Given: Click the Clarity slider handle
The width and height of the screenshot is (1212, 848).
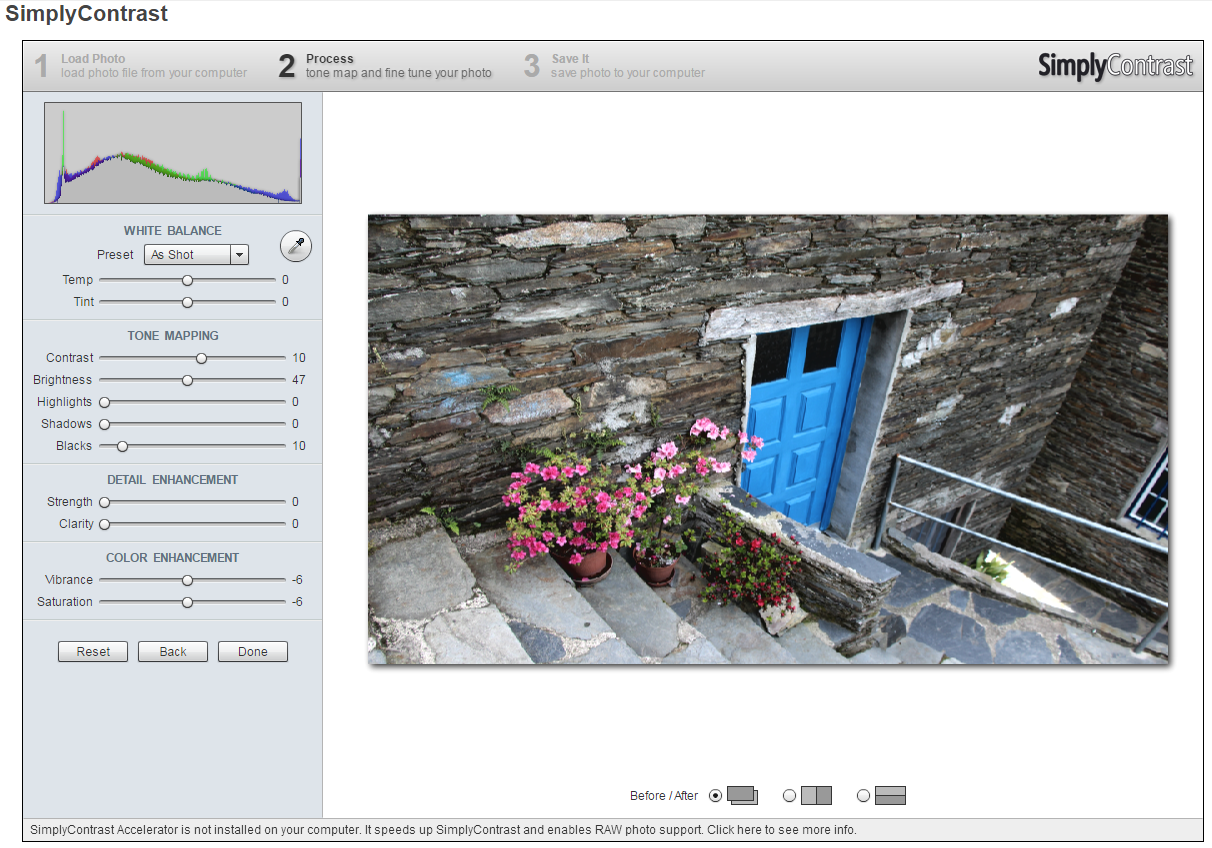Looking at the screenshot, I should [x=104, y=524].
